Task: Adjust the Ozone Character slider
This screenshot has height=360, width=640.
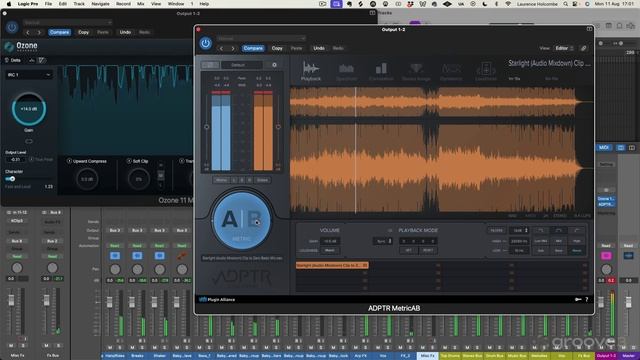Action: click(x=11, y=179)
